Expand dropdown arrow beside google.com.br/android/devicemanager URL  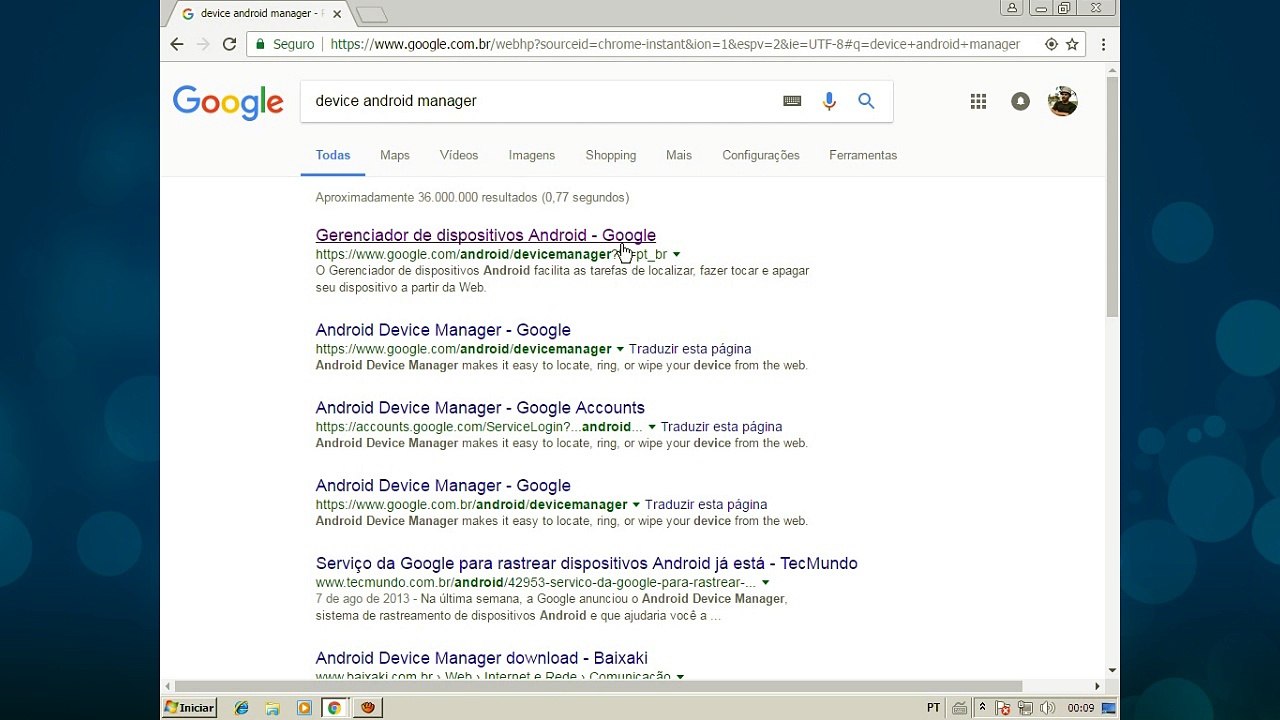[x=636, y=505]
